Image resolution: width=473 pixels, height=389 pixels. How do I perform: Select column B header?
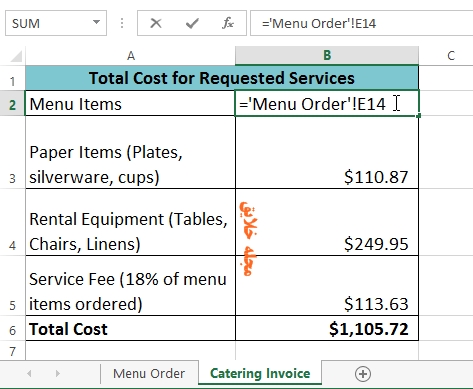pyautogui.click(x=327, y=55)
